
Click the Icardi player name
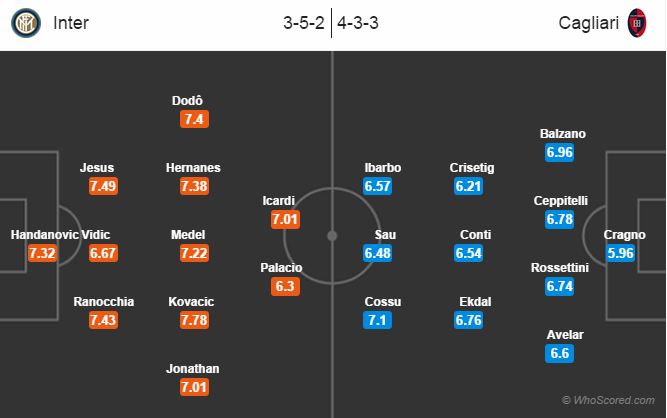[279, 201]
